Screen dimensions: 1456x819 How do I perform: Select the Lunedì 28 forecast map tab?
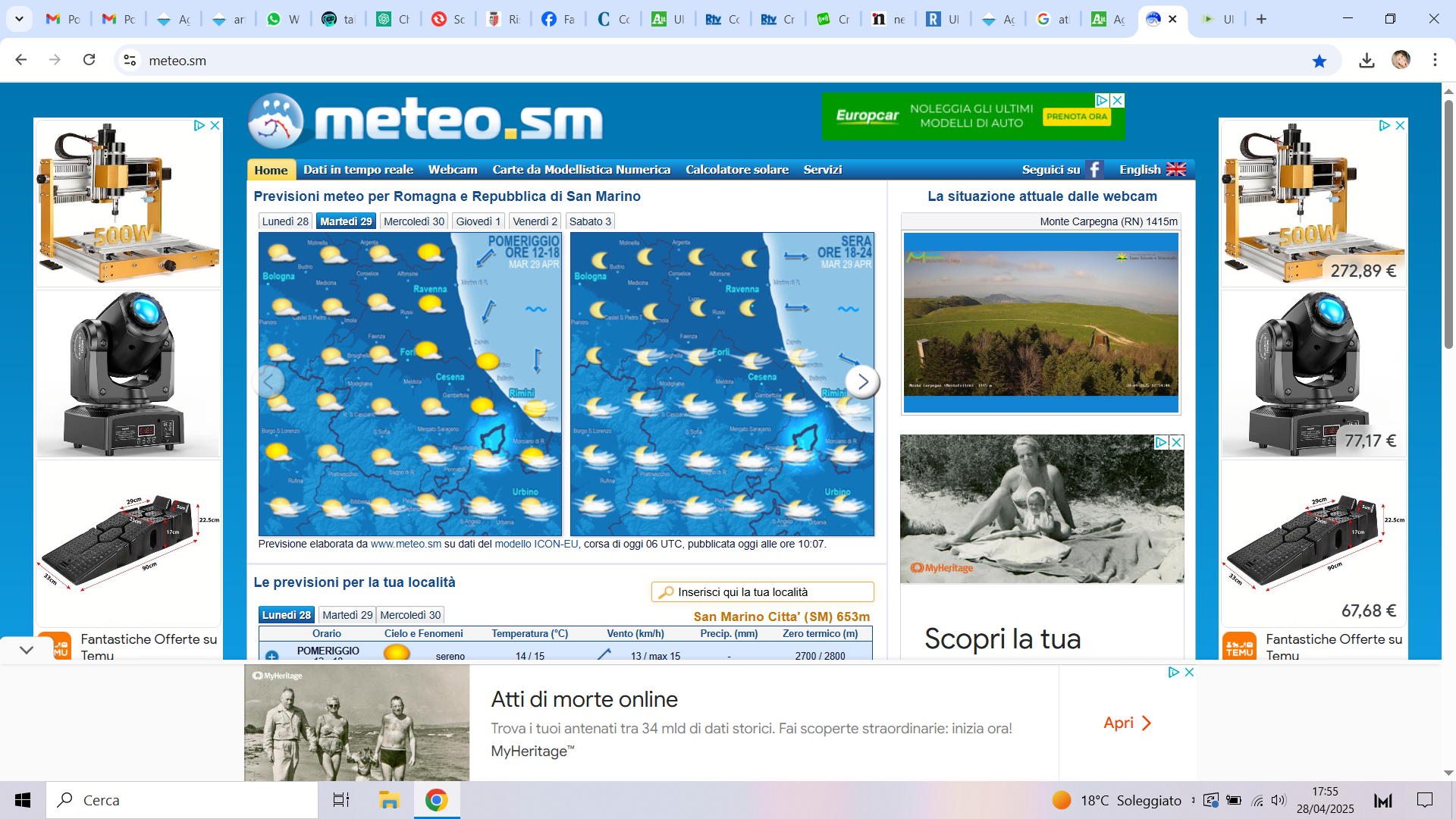coord(285,221)
